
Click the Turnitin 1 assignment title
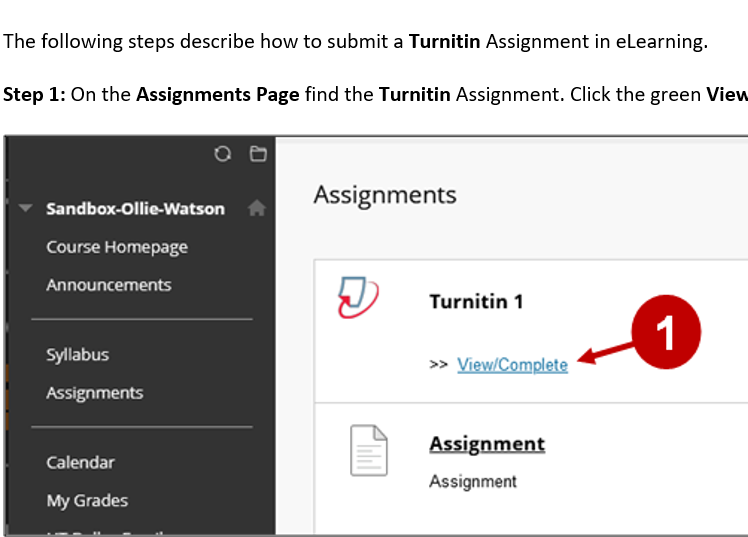(x=476, y=301)
